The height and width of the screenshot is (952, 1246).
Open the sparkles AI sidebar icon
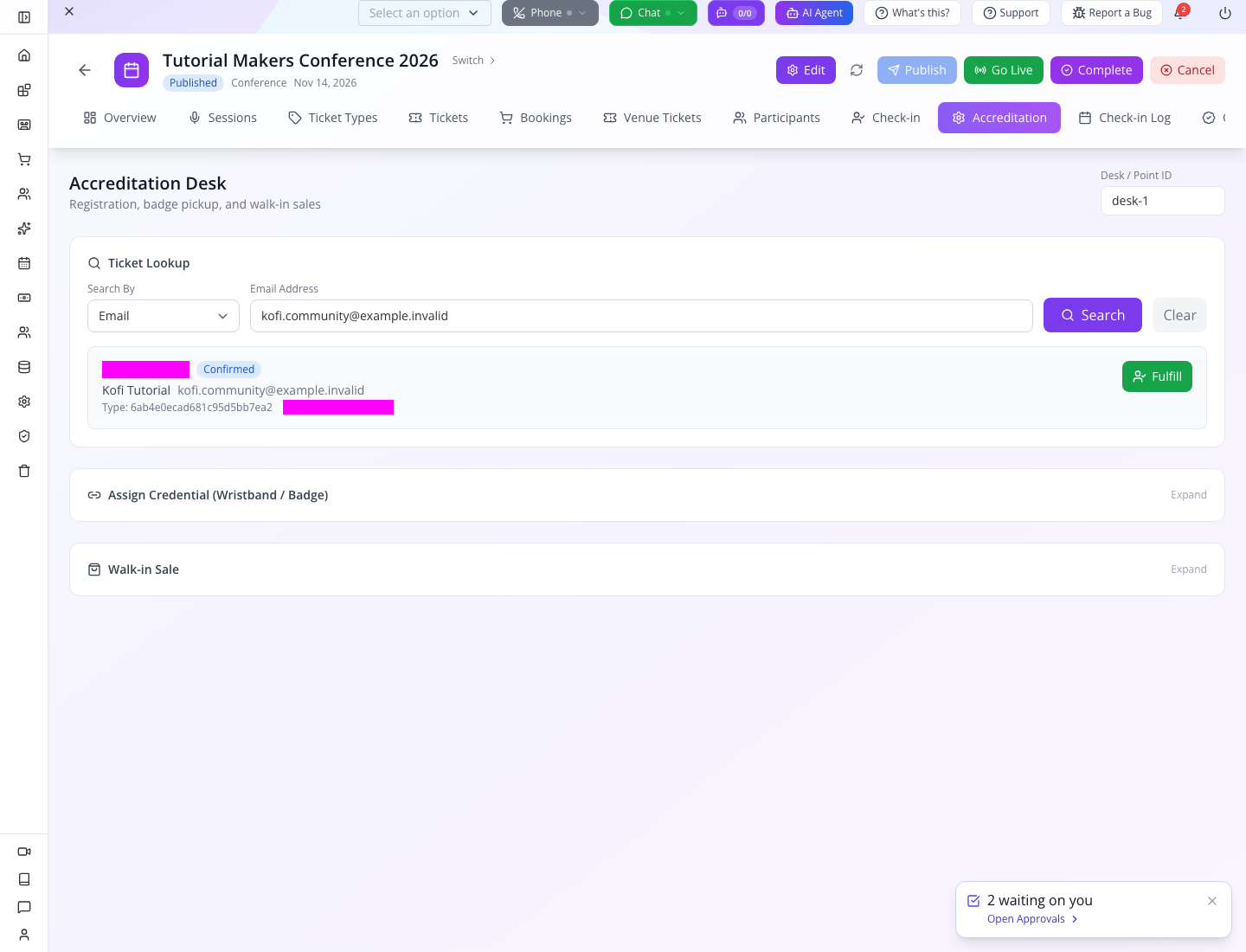[24, 228]
